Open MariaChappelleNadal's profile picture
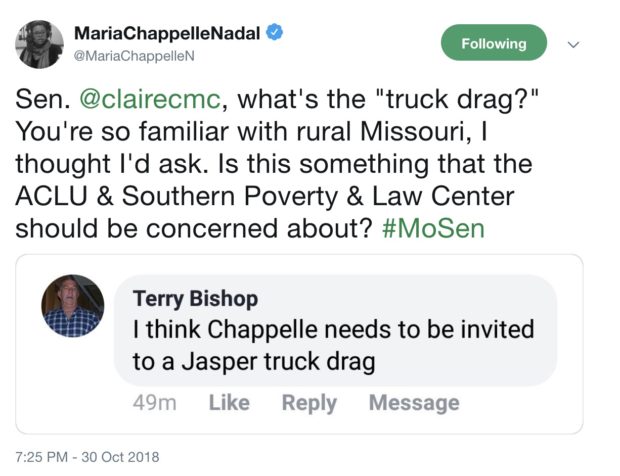This screenshot has width=620, height=476. (x=40, y=44)
